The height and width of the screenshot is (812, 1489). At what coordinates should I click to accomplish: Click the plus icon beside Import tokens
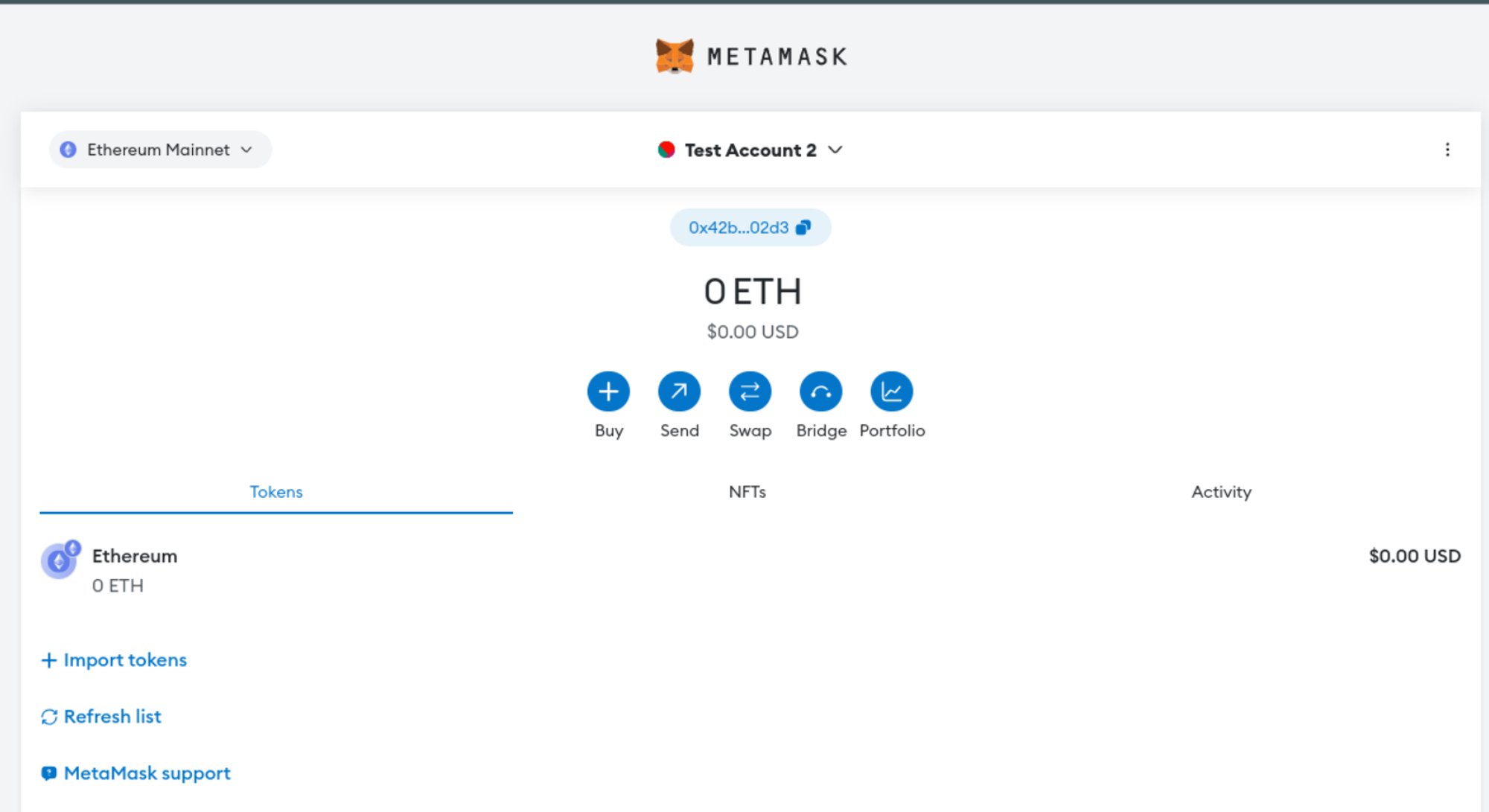click(49, 661)
